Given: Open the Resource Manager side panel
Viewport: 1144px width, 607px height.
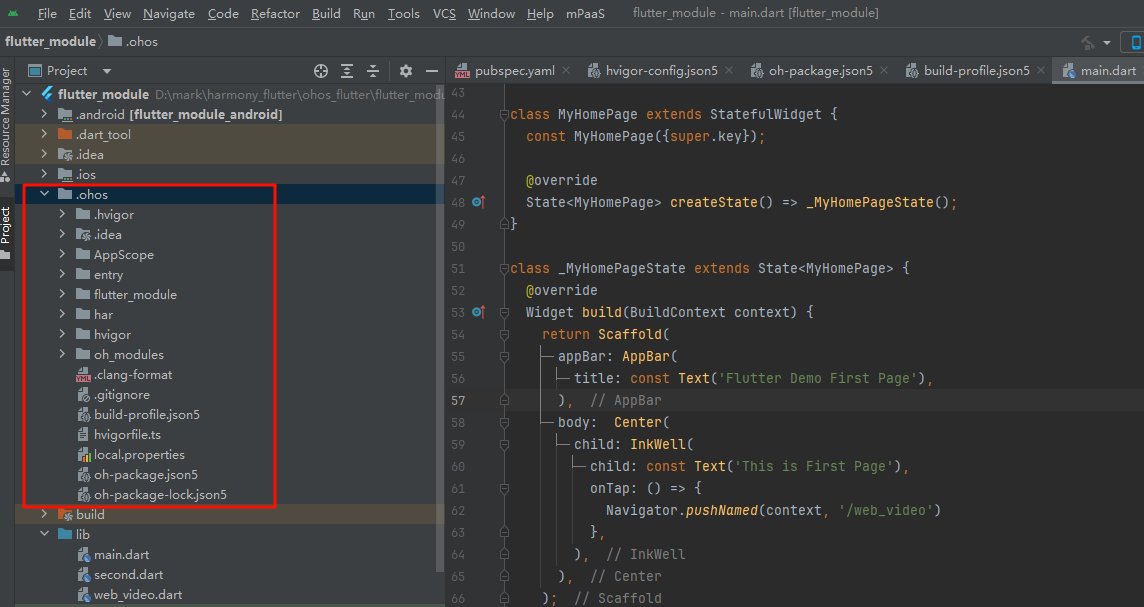Looking at the screenshot, I should coord(6,116).
